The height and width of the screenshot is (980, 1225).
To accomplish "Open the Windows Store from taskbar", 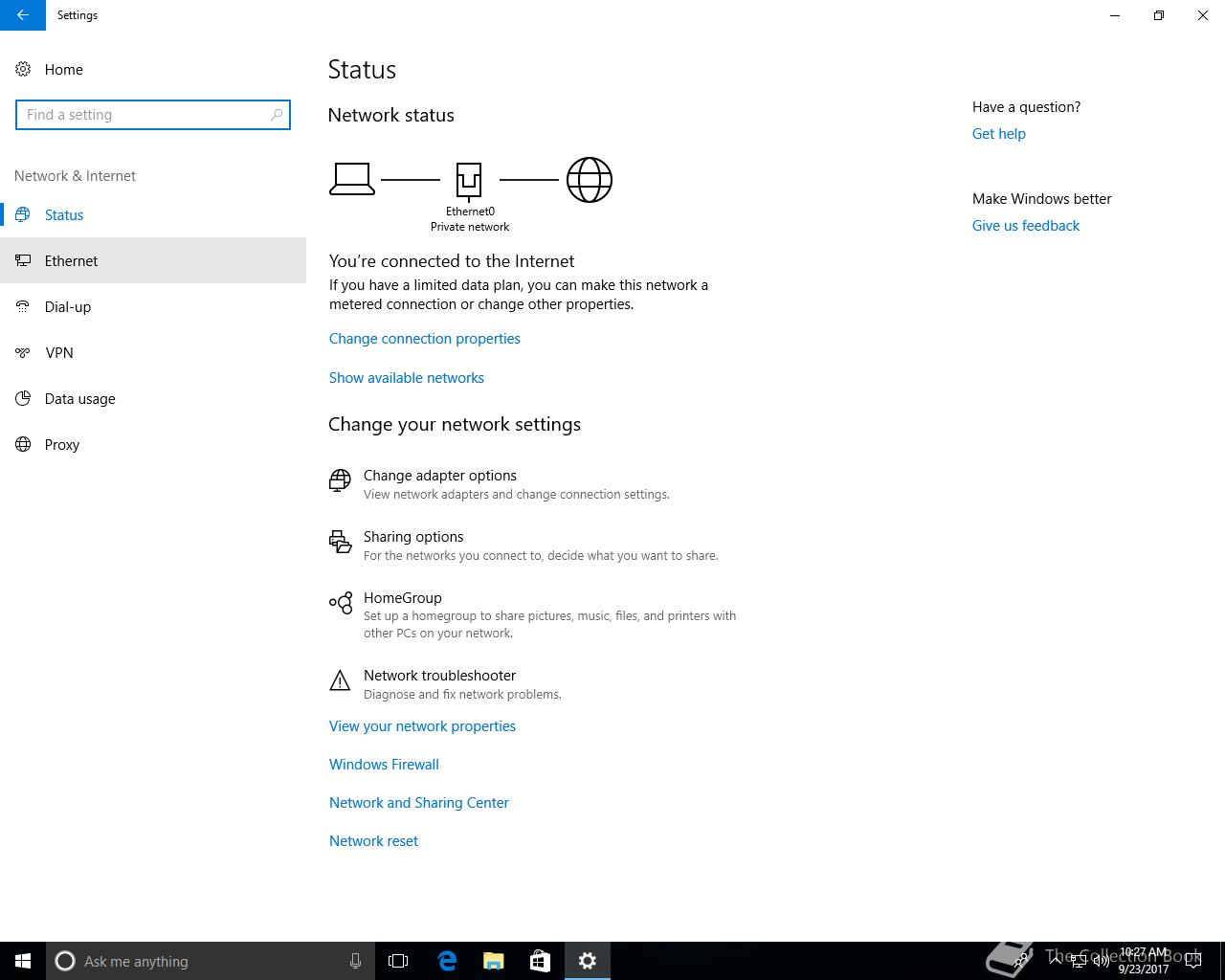I will (540, 961).
